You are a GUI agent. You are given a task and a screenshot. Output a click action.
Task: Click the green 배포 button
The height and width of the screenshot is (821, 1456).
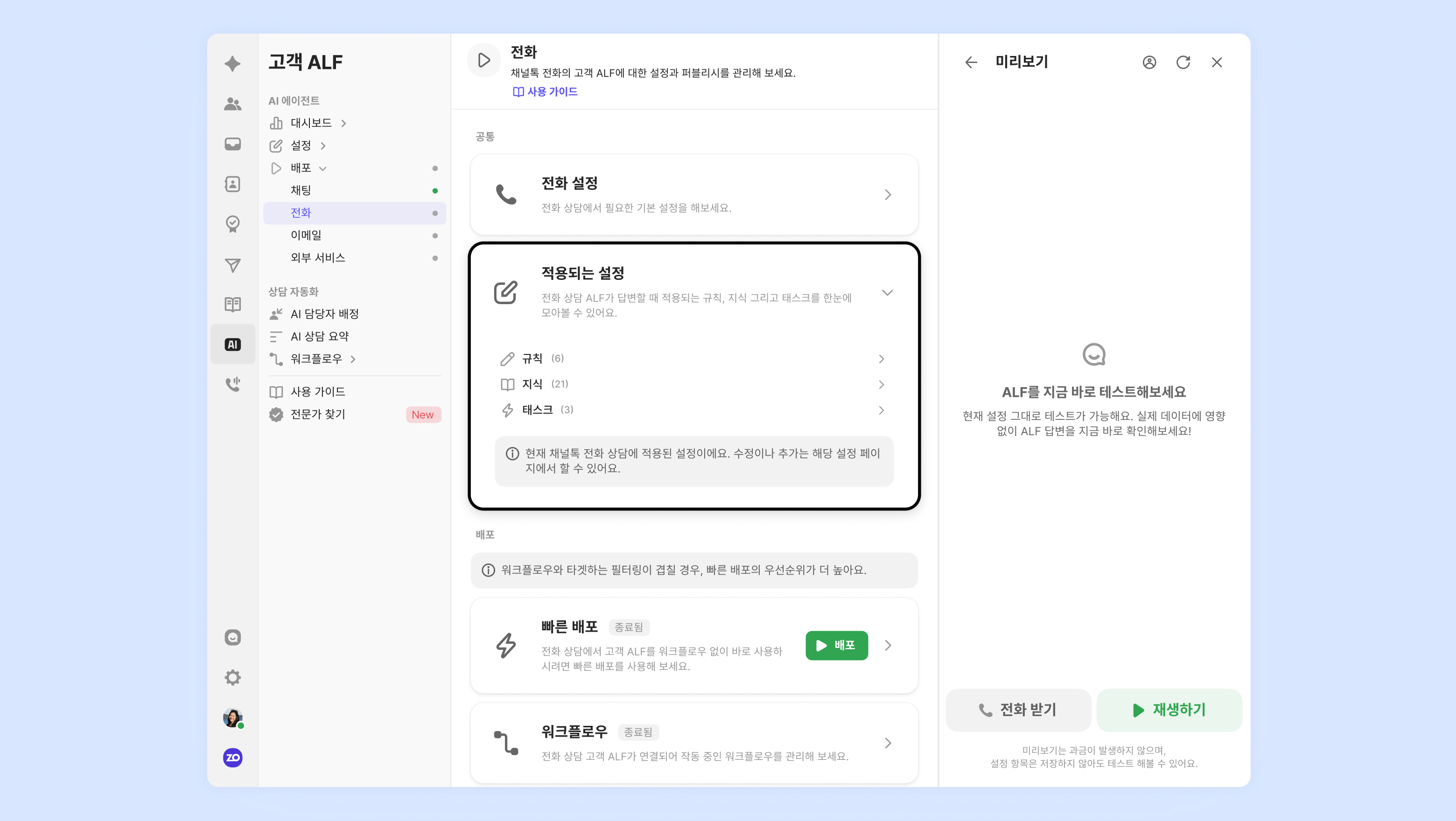[x=837, y=645]
